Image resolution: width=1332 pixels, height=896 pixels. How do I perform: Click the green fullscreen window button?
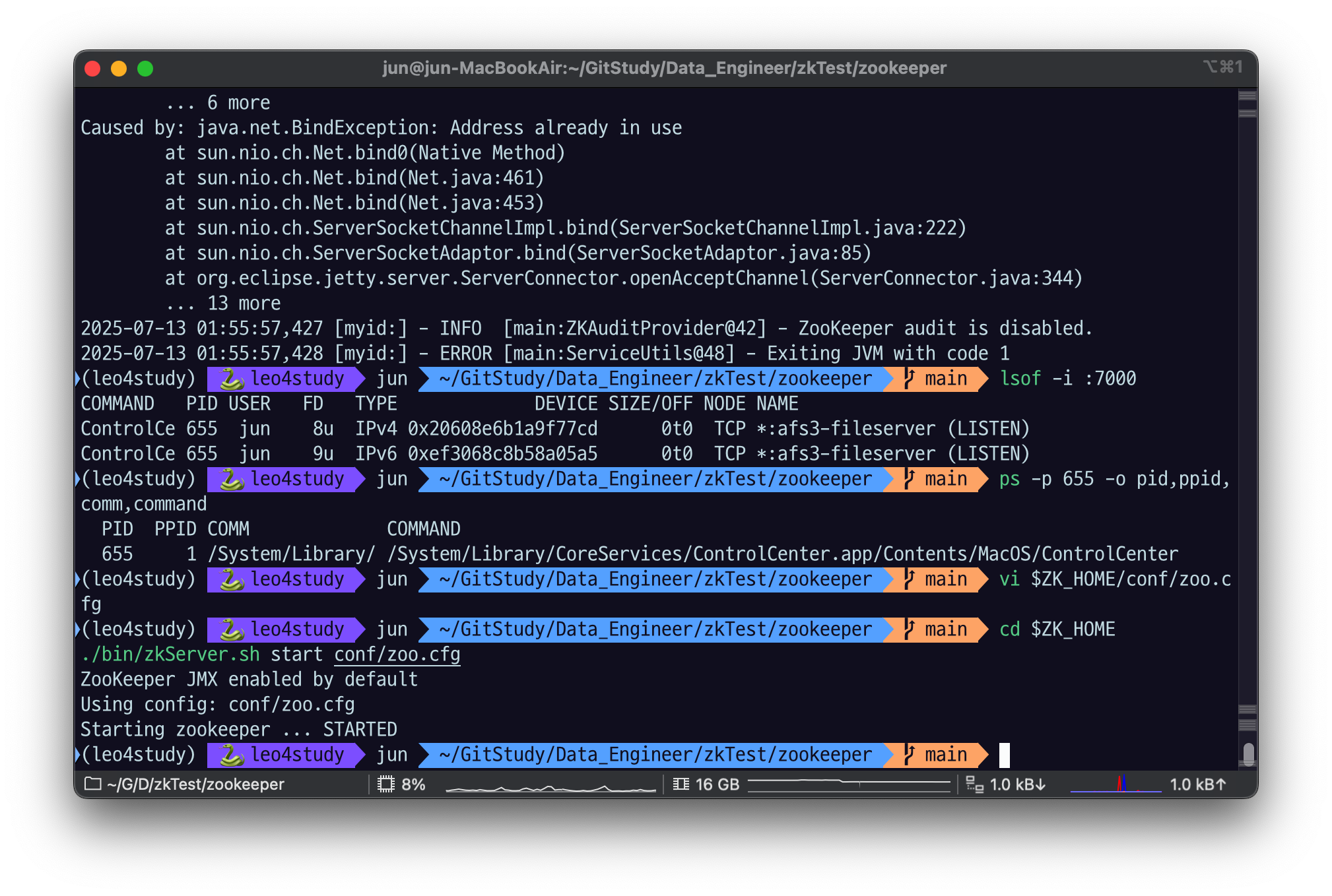(x=145, y=69)
